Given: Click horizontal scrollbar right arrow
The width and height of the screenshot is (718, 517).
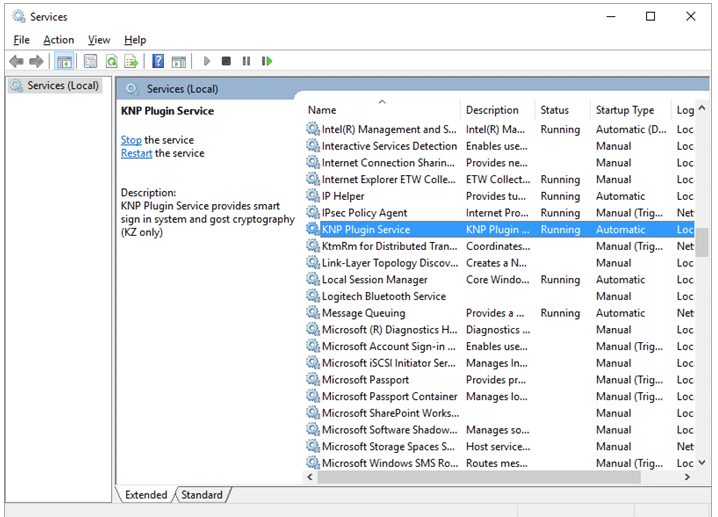Looking at the screenshot, I should [x=687, y=477].
